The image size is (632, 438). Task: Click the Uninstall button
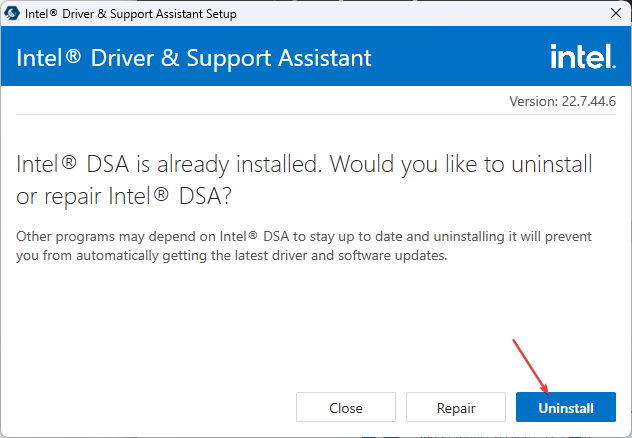[565, 407]
